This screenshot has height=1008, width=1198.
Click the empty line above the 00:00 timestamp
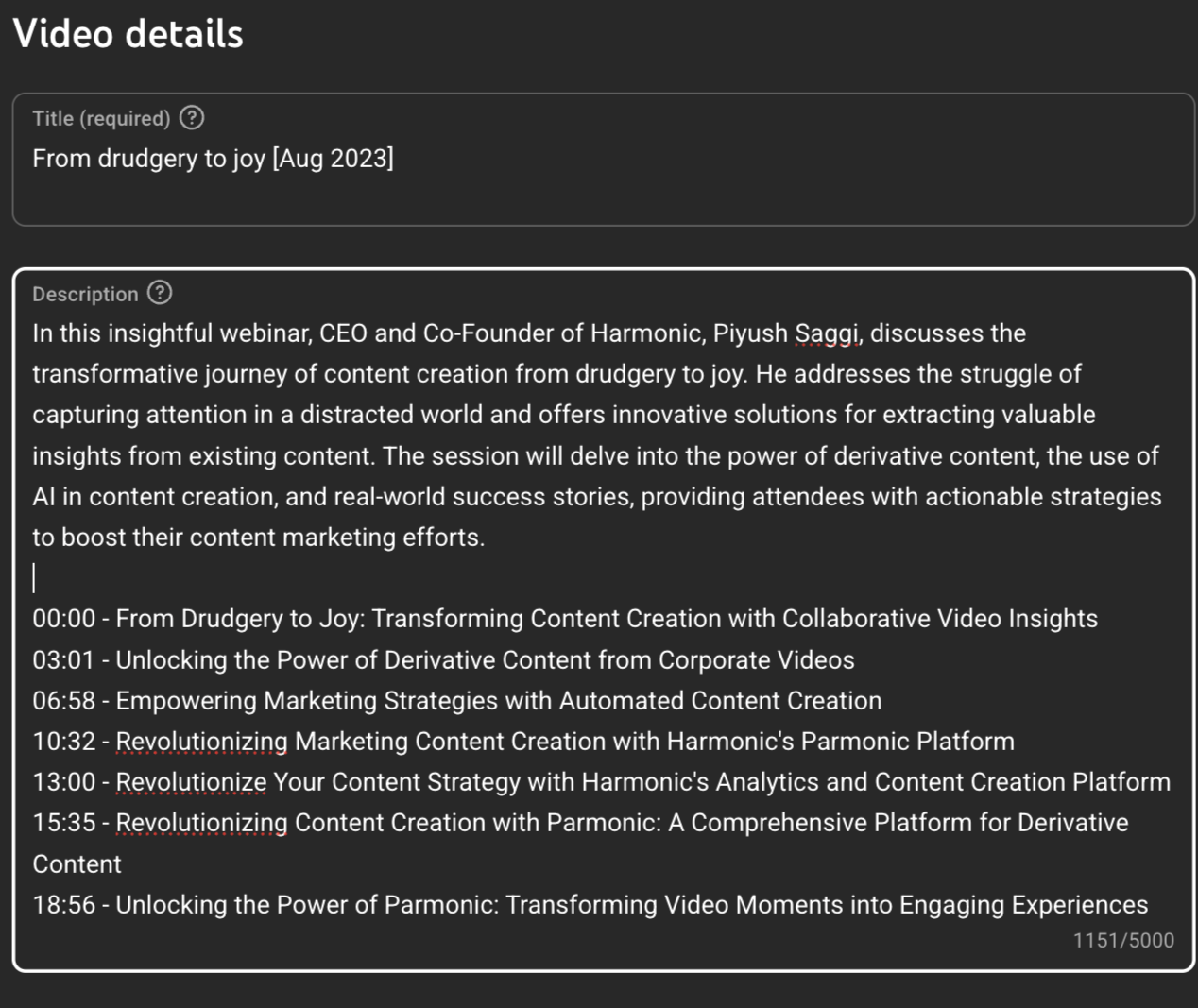point(283,577)
